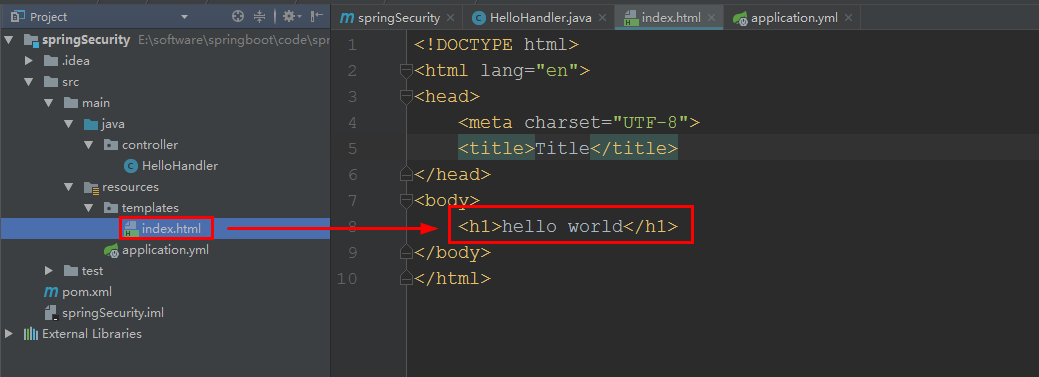Click the Project panel title label

tap(48, 17)
